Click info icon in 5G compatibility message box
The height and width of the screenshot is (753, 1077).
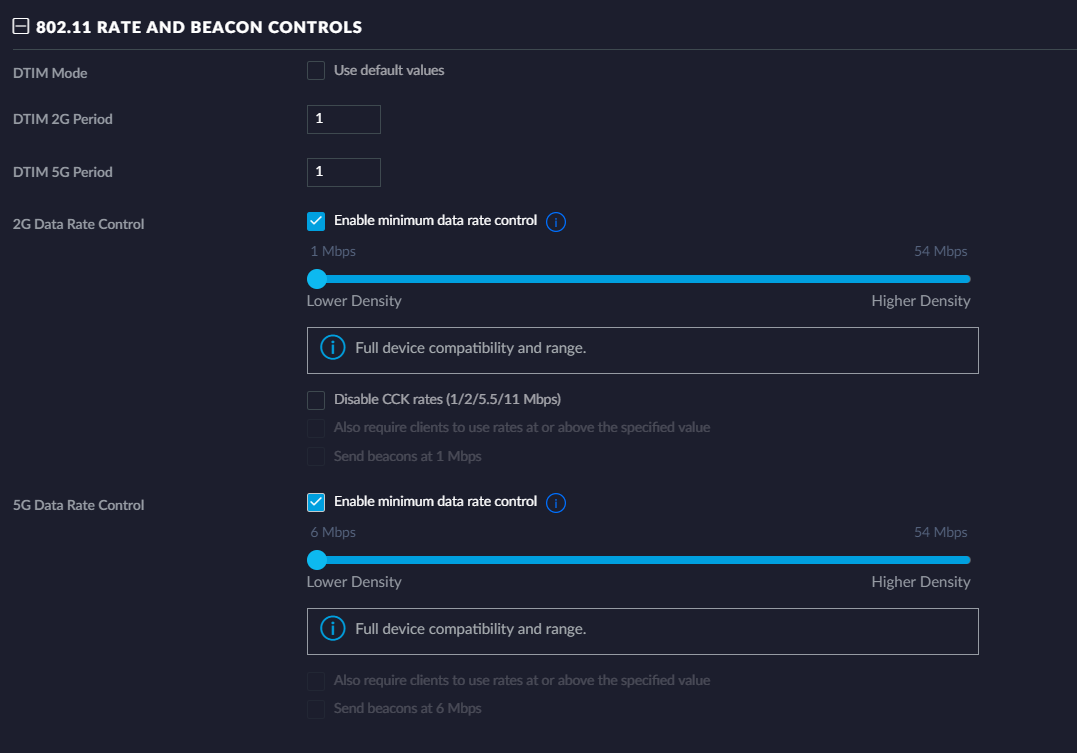click(332, 629)
